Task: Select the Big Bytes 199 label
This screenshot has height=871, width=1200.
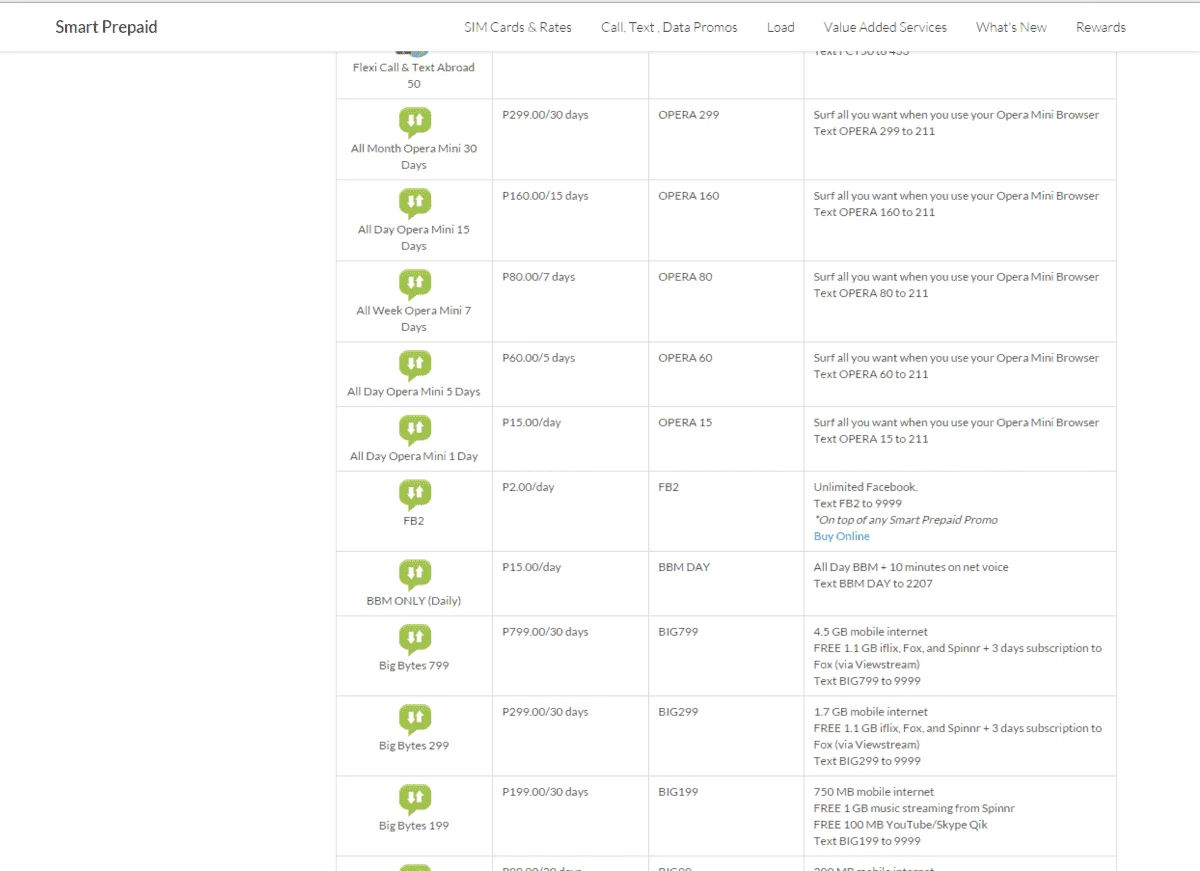Action: coord(414,825)
